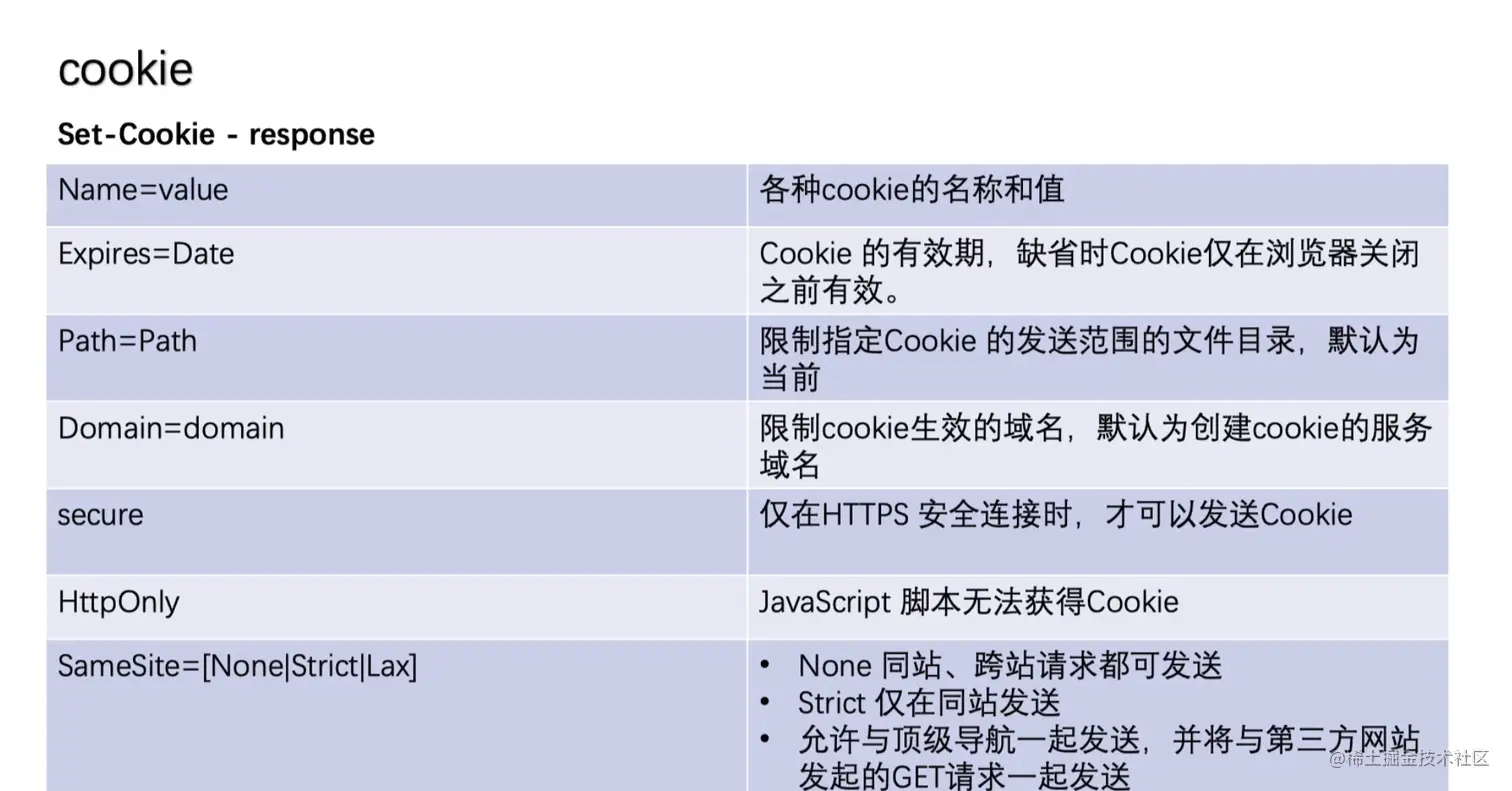
Task: Click the Domain=domain row label
Action: coord(170,428)
